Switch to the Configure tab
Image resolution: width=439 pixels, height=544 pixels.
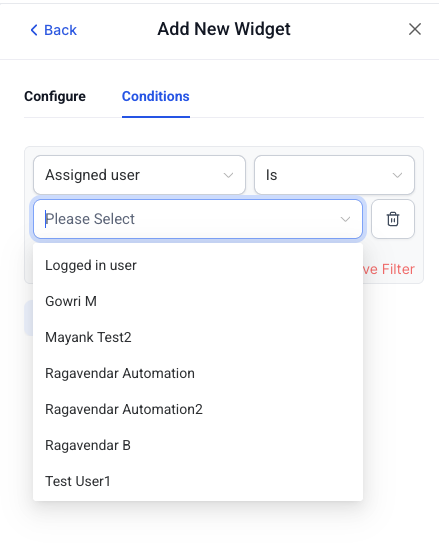click(x=55, y=96)
